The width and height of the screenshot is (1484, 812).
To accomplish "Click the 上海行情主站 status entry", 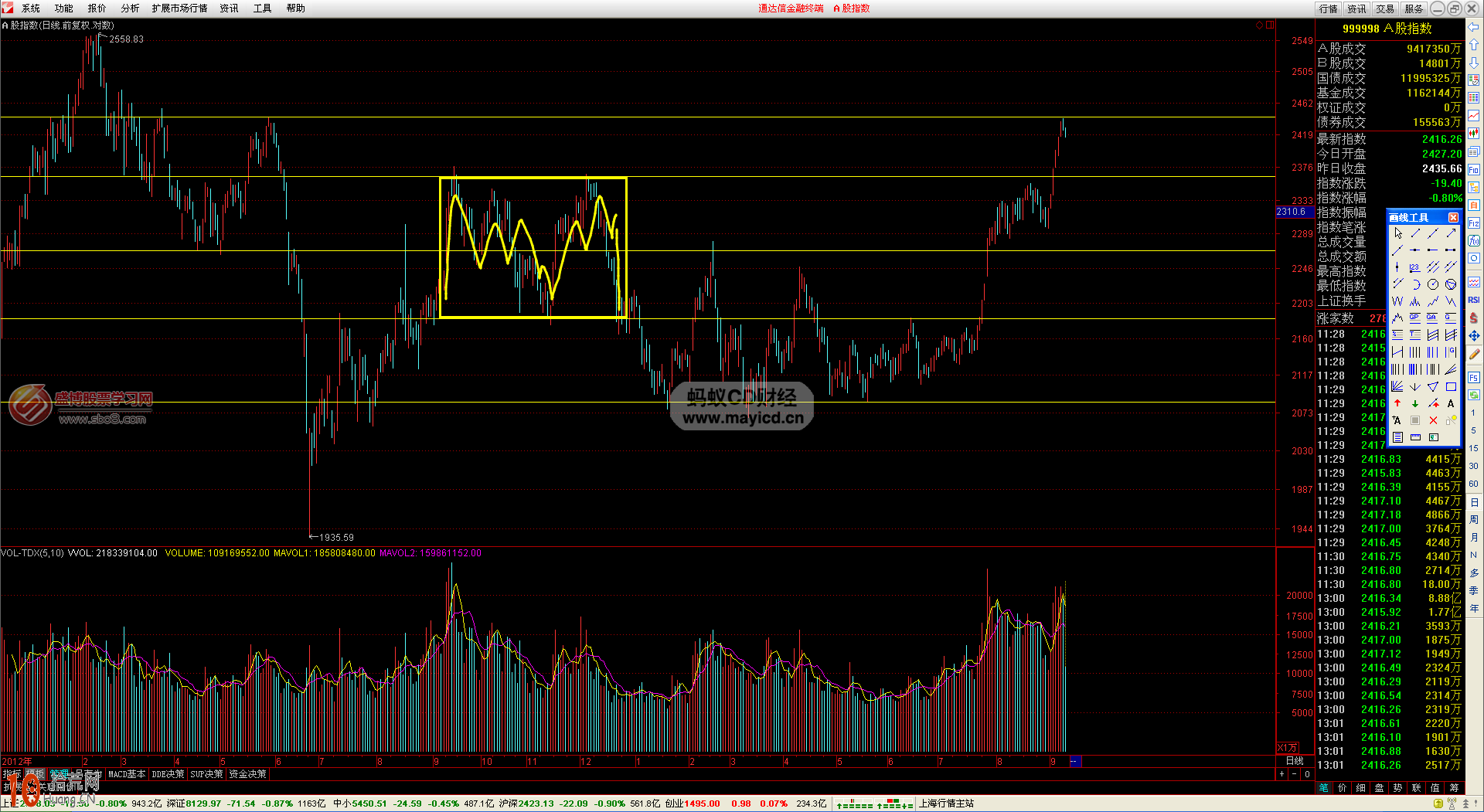I will click(946, 804).
